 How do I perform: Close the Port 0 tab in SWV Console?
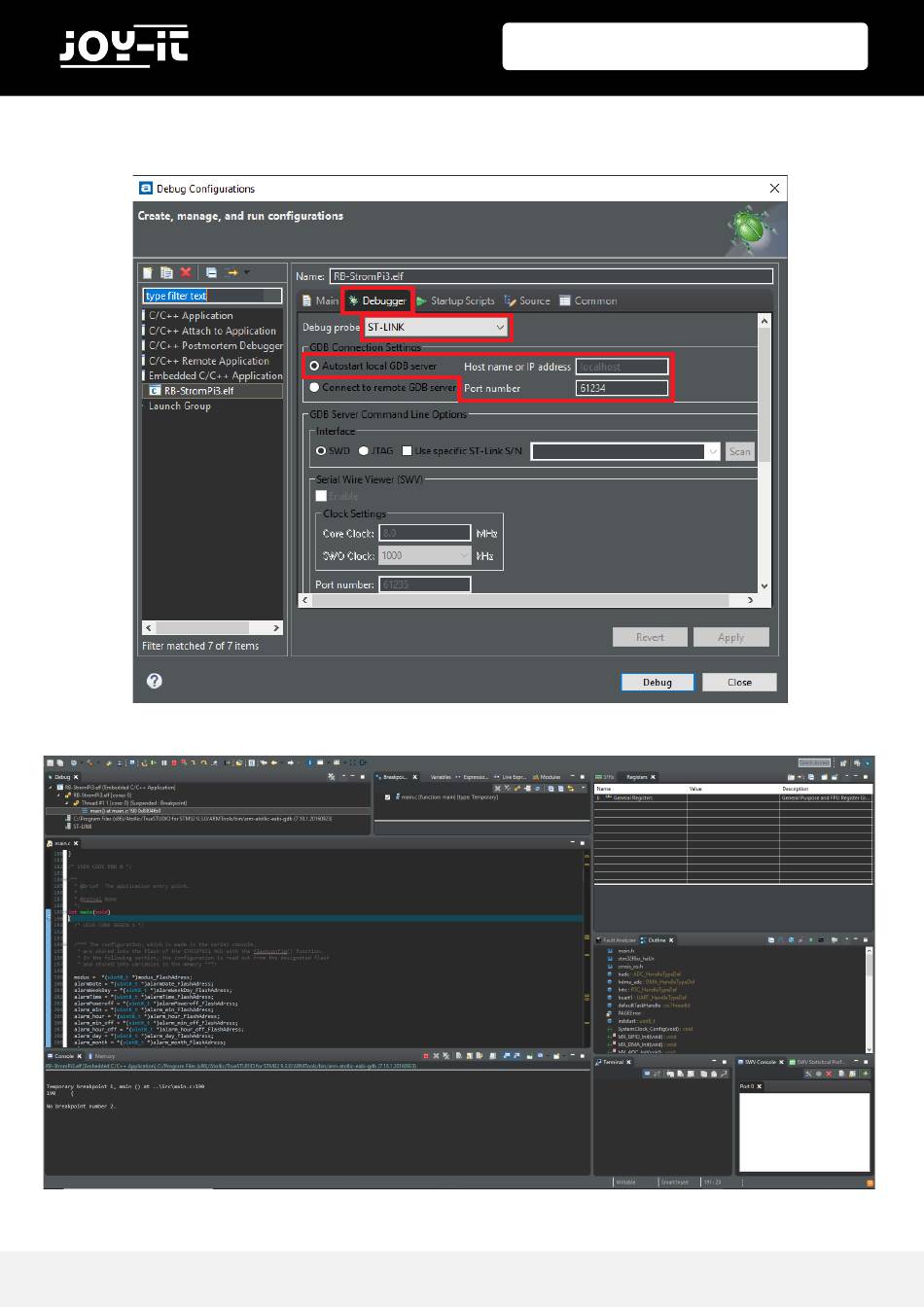coord(760,1086)
